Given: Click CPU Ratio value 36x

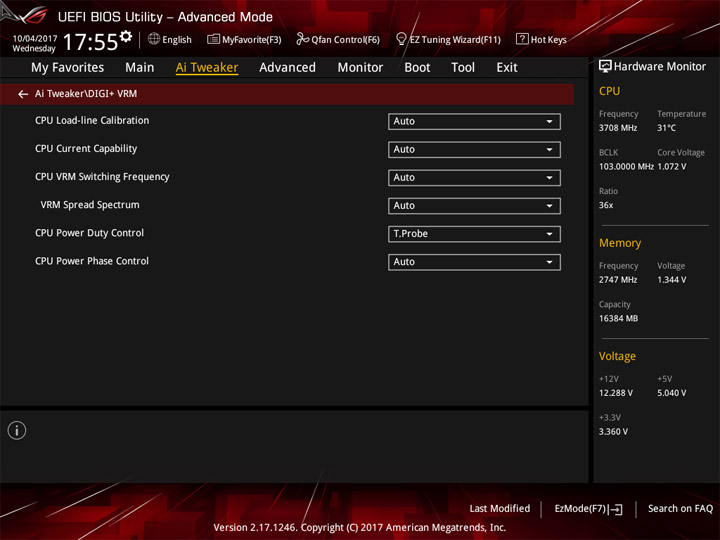Looking at the screenshot, I should tap(606, 205).
